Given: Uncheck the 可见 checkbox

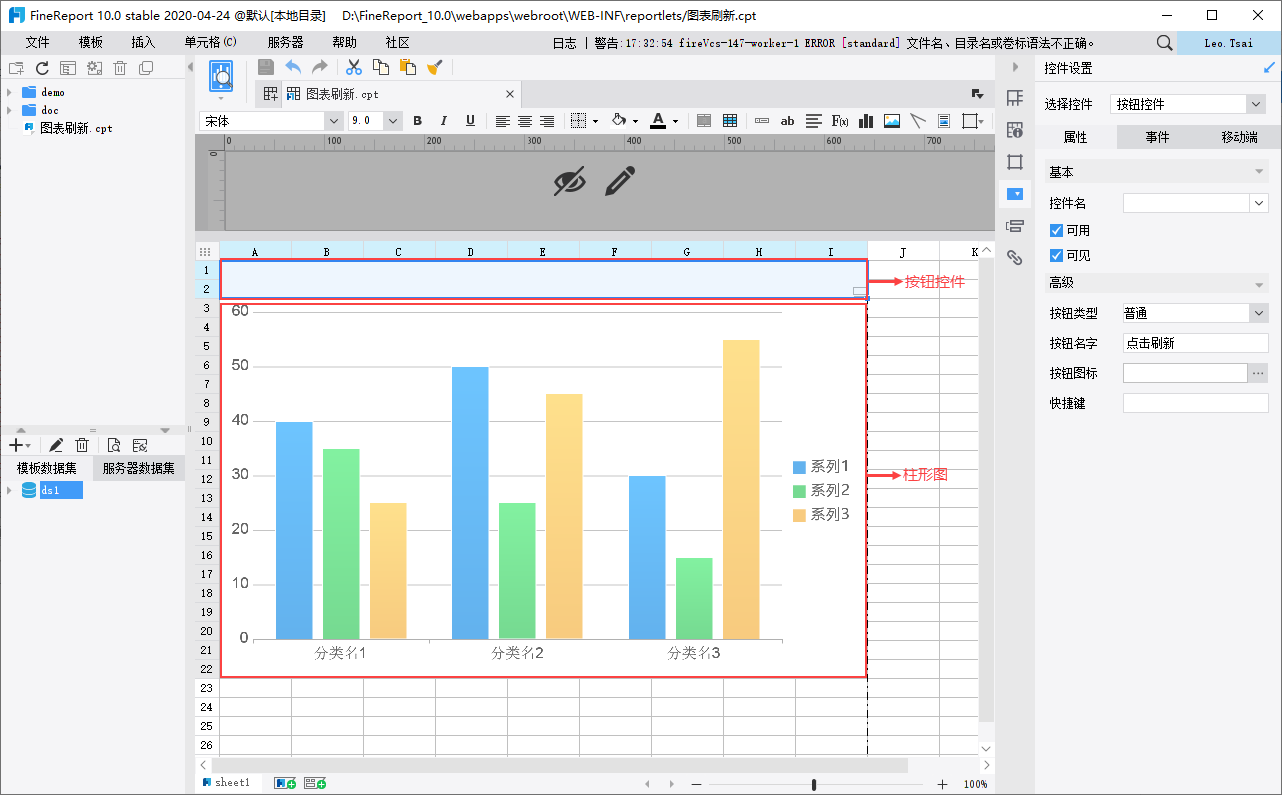Looking at the screenshot, I should (1056, 256).
